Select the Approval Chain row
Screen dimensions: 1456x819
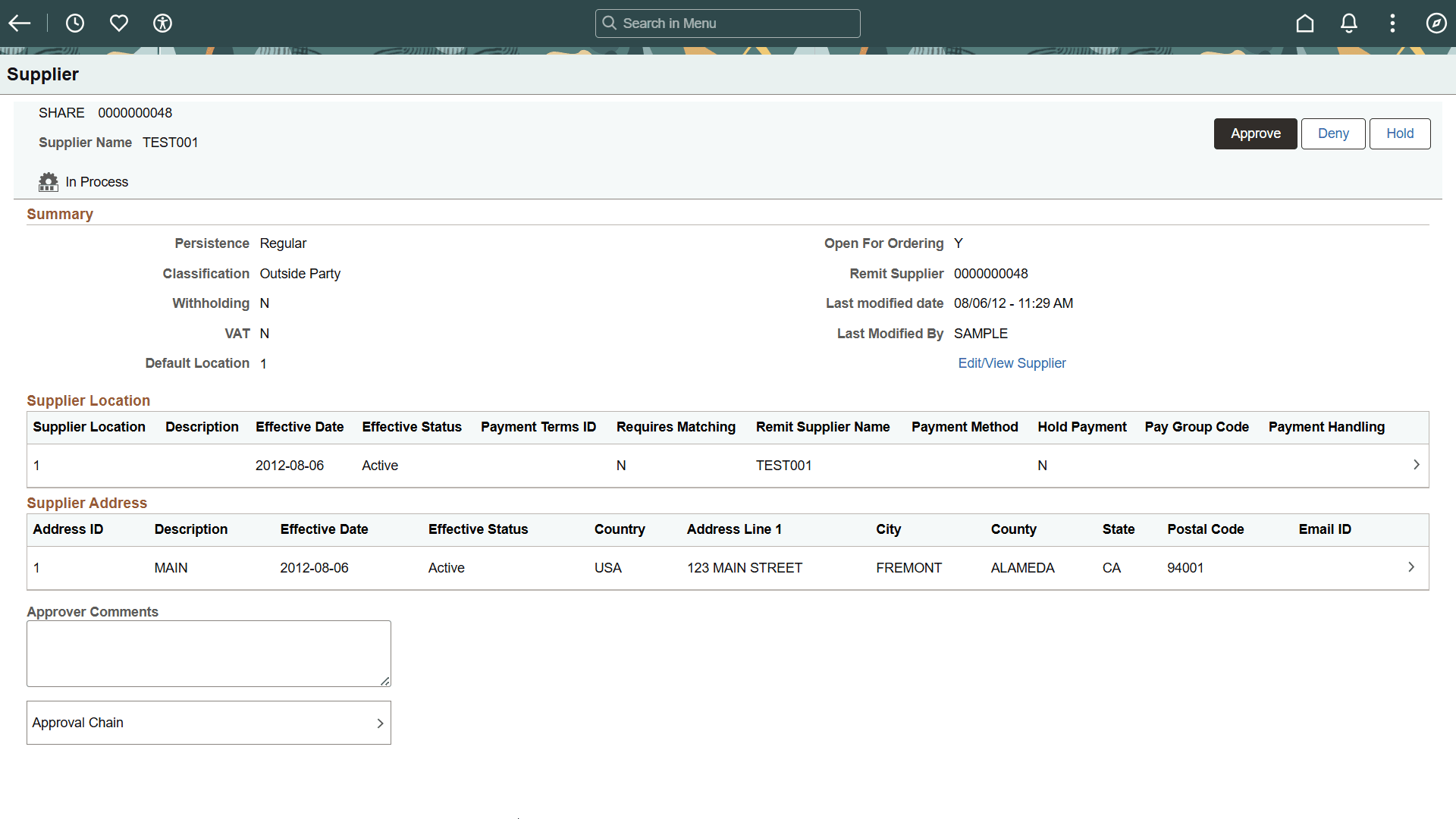coord(209,723)
